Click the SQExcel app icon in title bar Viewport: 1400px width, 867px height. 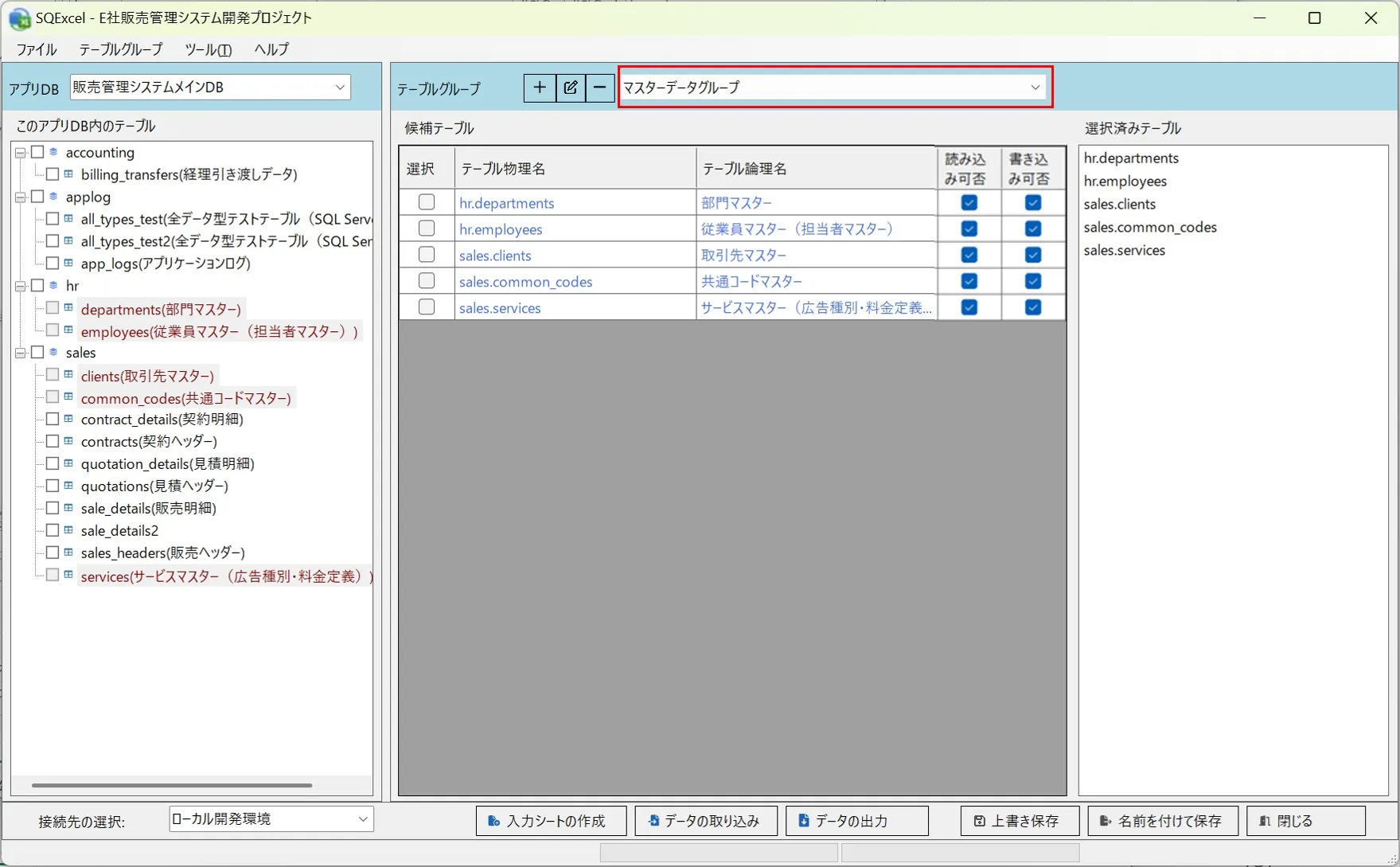tap(20, 18)
